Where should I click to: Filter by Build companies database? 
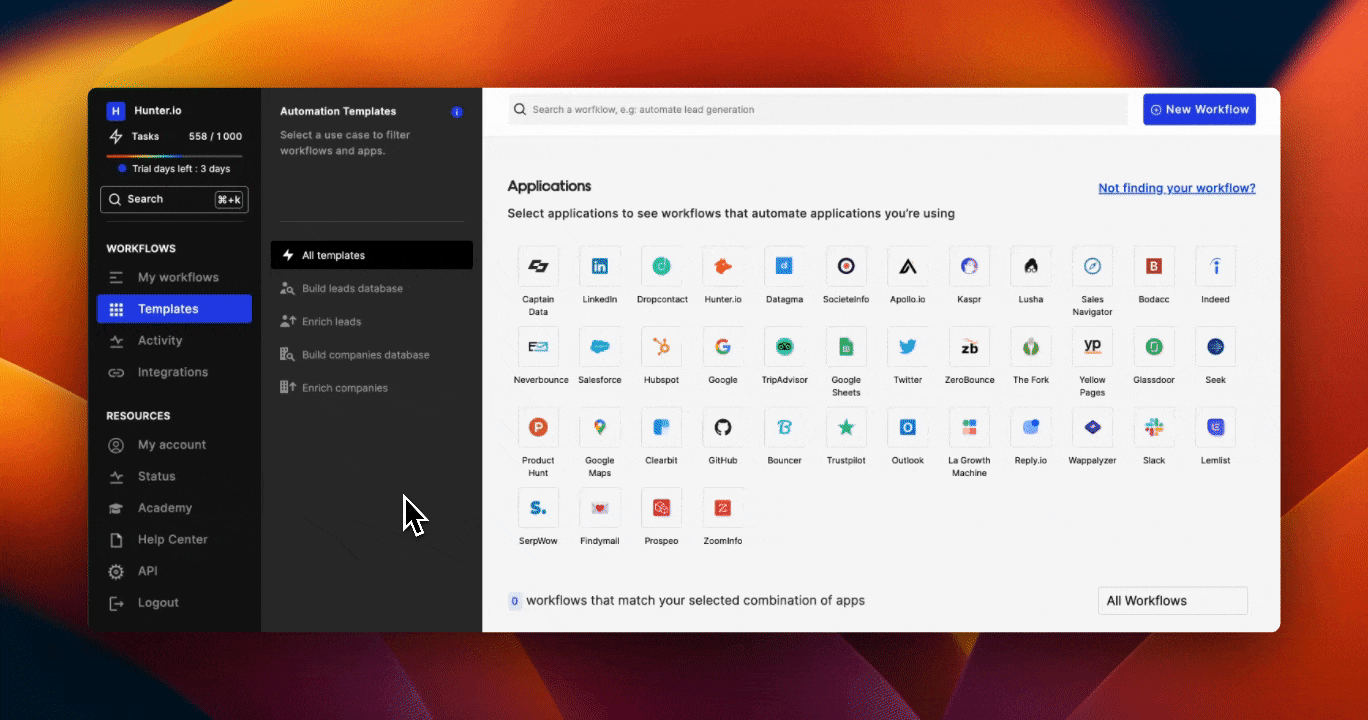click(x=371, y=355)
